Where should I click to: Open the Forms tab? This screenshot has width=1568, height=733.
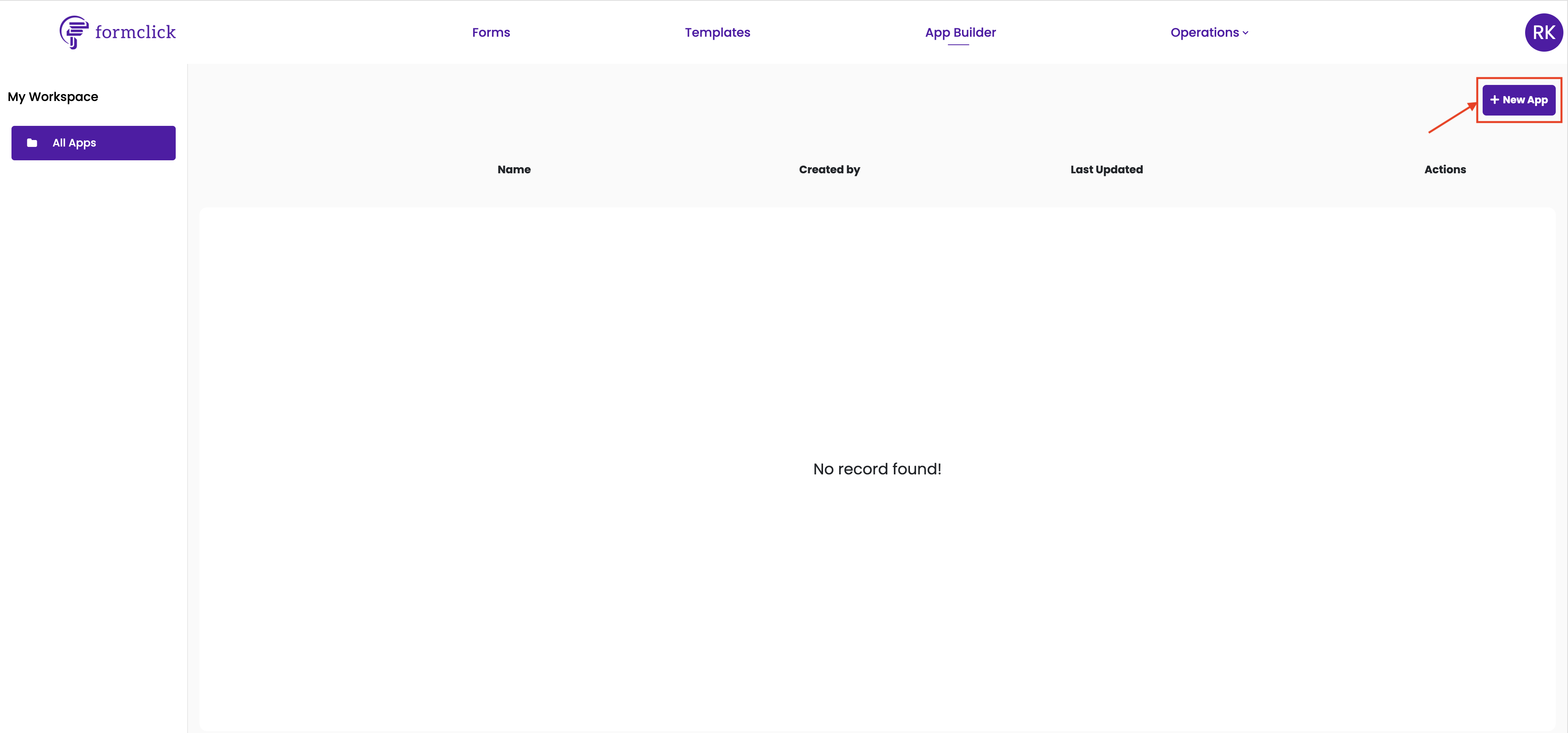[491, 32]
